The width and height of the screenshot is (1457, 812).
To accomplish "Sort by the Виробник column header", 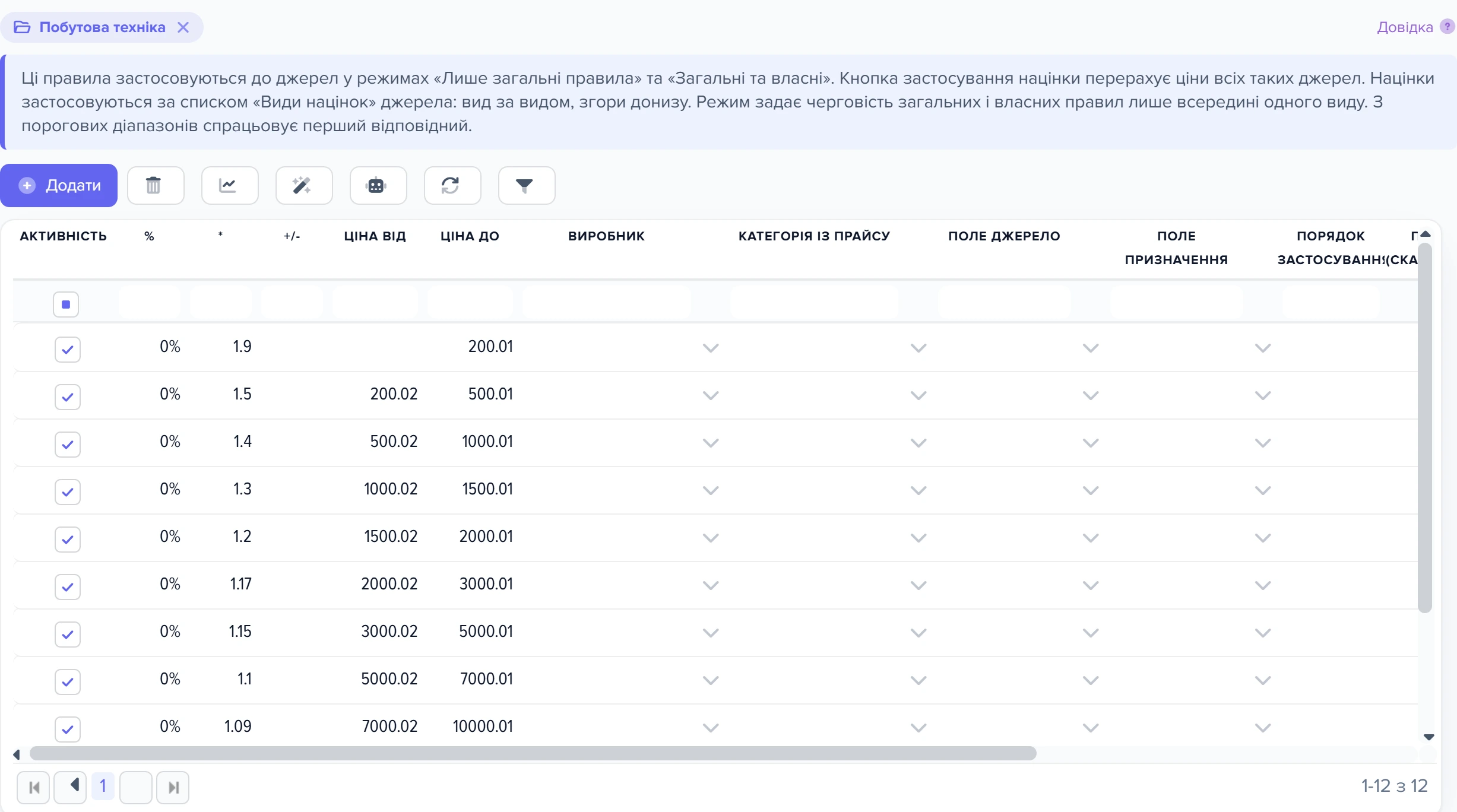I will click(x=606, y=236).
